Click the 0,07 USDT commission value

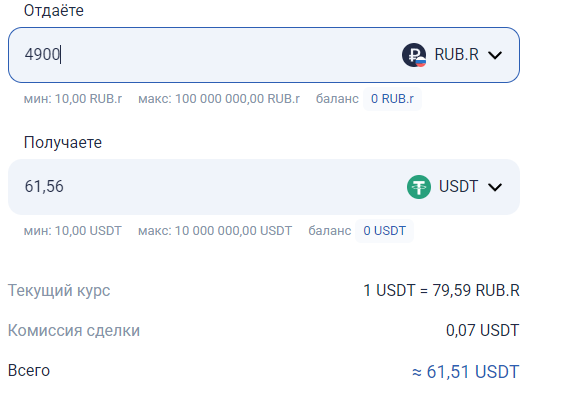(482, 330)
